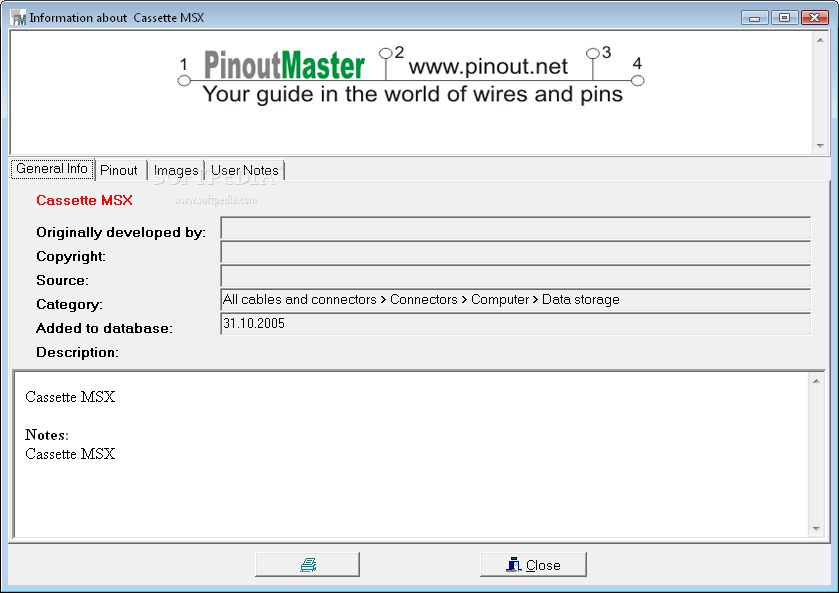Click the Added to database date field
The width and height of the screenshot is (839, 593).
coord(515,324)
